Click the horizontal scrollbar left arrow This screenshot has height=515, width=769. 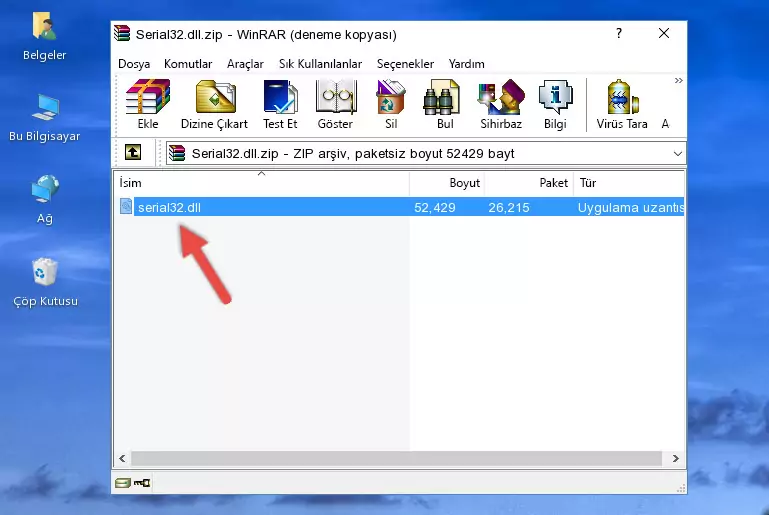click(122, 458)
